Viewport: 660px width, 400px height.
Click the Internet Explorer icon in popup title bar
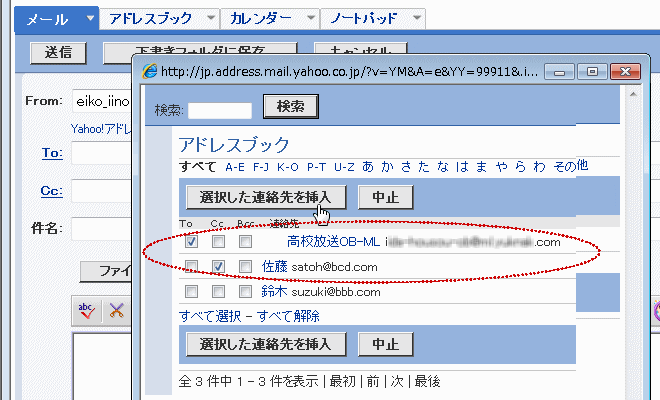coord(151,72)
